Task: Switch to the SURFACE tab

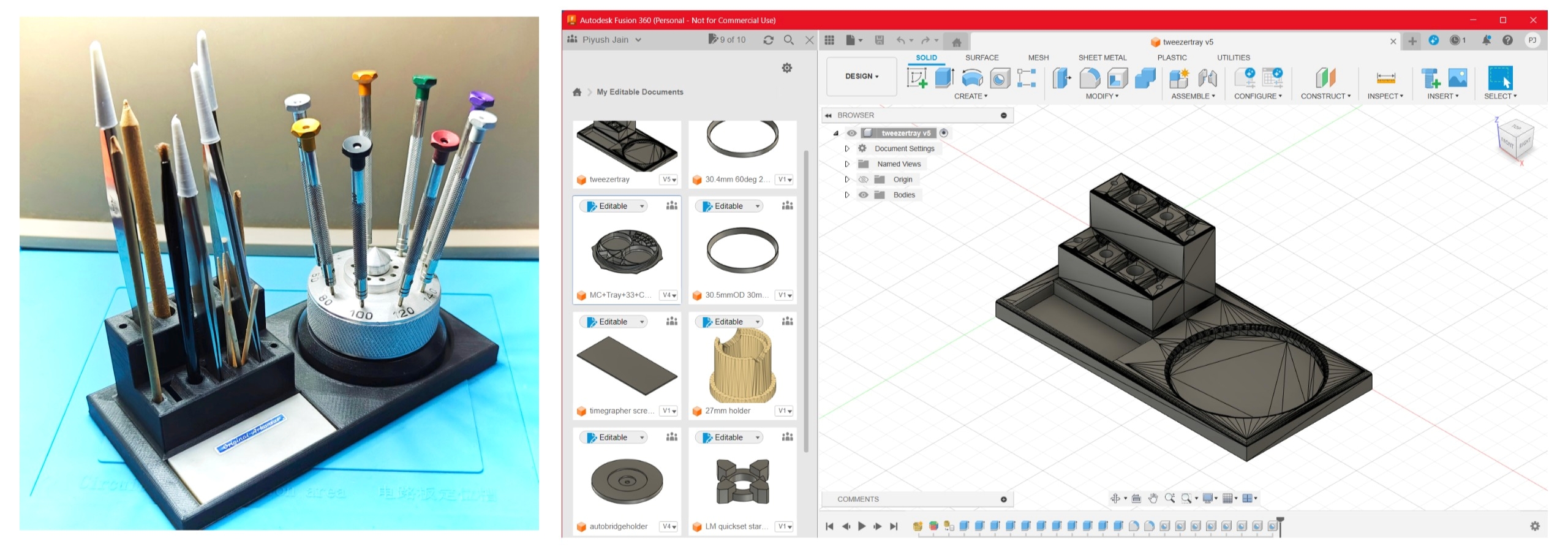Action: coord(981,58)
